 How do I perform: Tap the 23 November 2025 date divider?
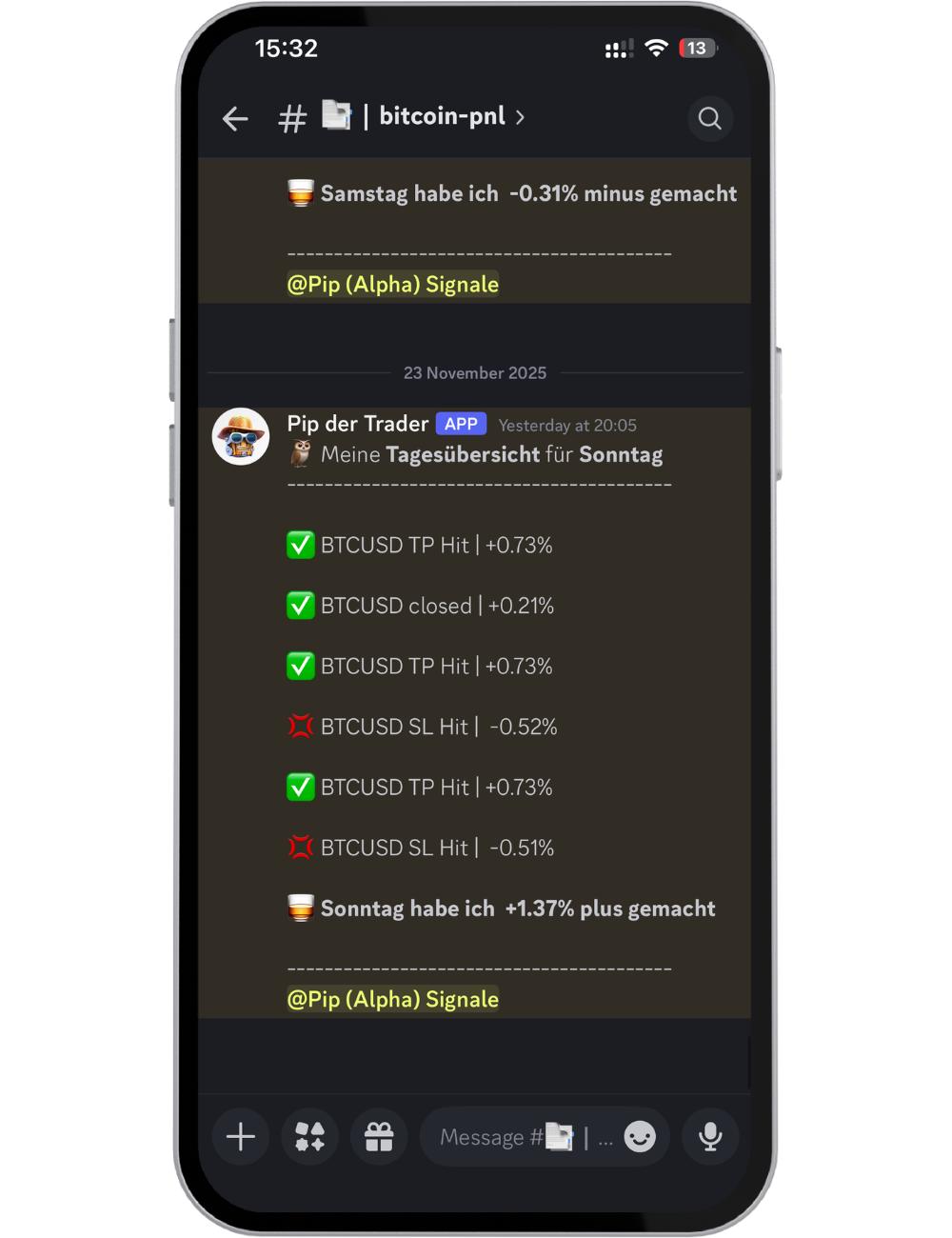click(475, 372)
